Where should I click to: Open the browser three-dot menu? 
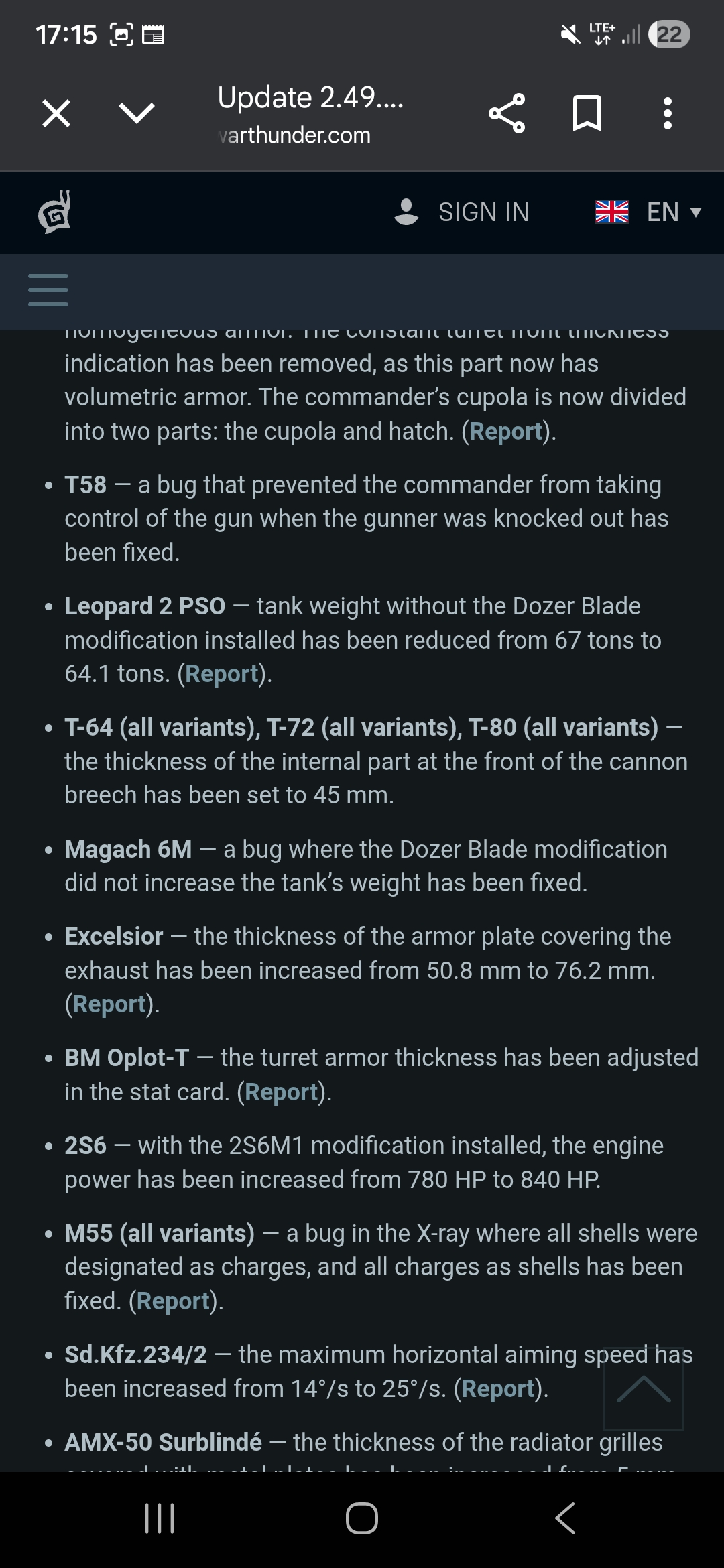[667, 113]
